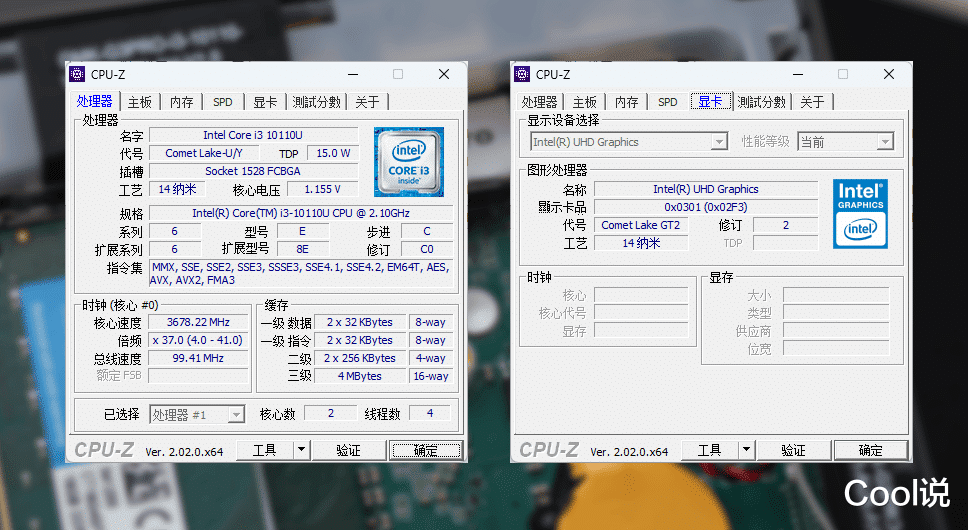968x530 pixels.
Task: Click 验证 button in left window
Action: click(349, 450)
